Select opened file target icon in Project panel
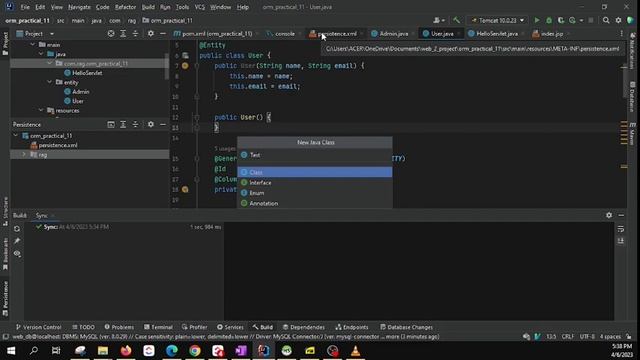The image size is (640, 360). click(111, 33)
